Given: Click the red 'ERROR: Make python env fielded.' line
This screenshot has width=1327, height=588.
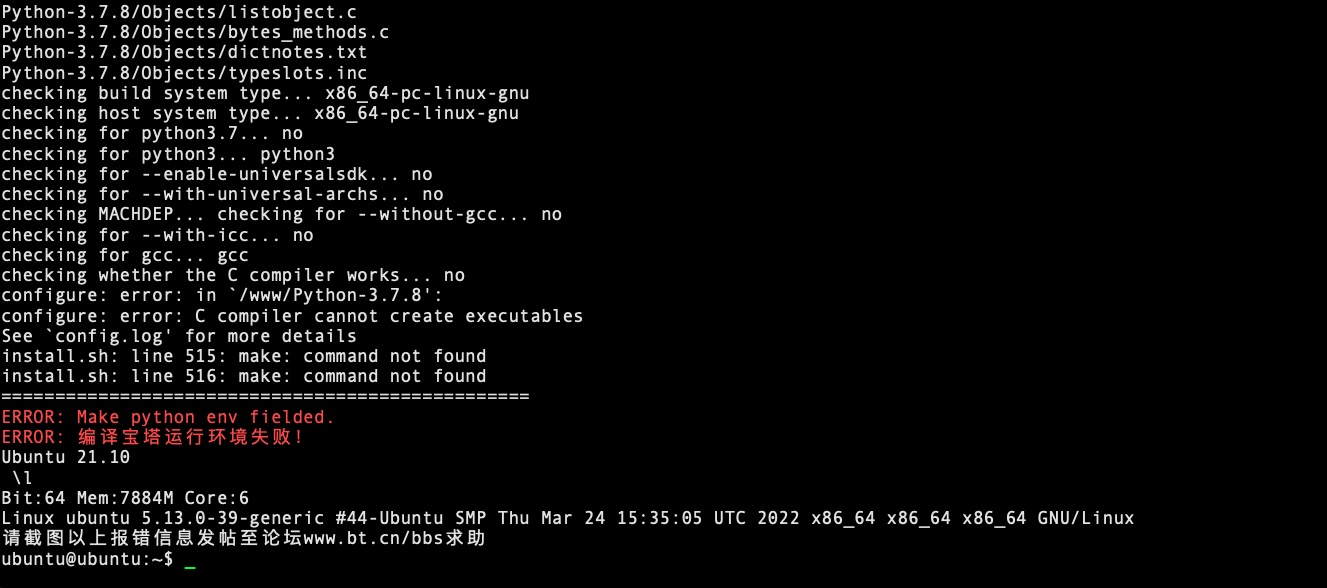Looking at the screenshot, I should tap(168, 417).
